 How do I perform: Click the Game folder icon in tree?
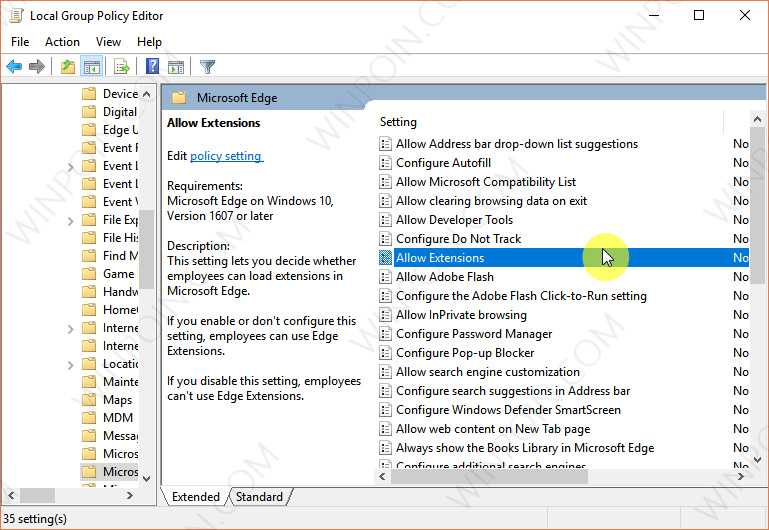(x=89, y=274)
